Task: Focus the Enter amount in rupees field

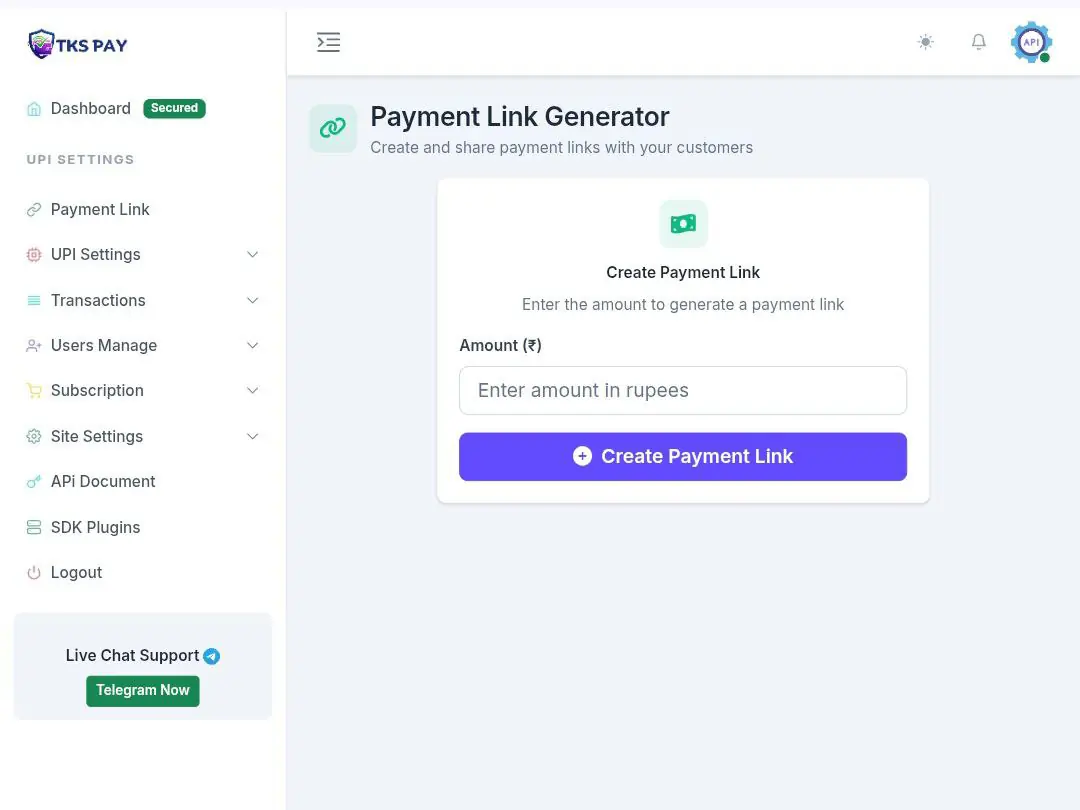Action: tap(683, 391)
